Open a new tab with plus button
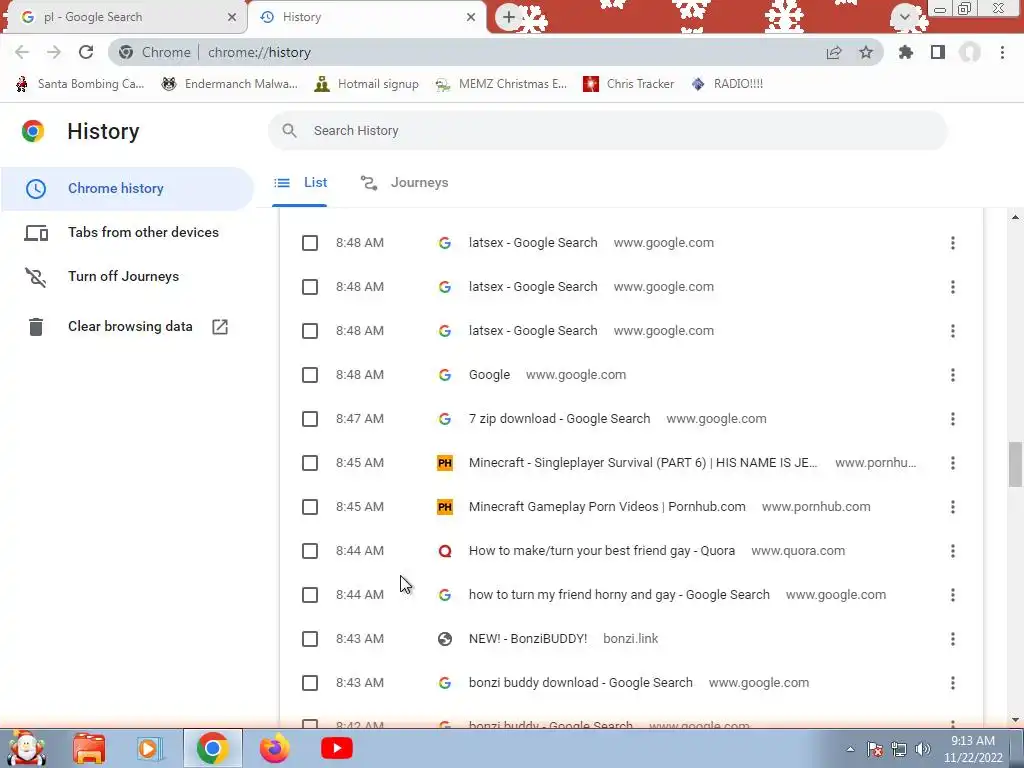 (x=509, y=17)
